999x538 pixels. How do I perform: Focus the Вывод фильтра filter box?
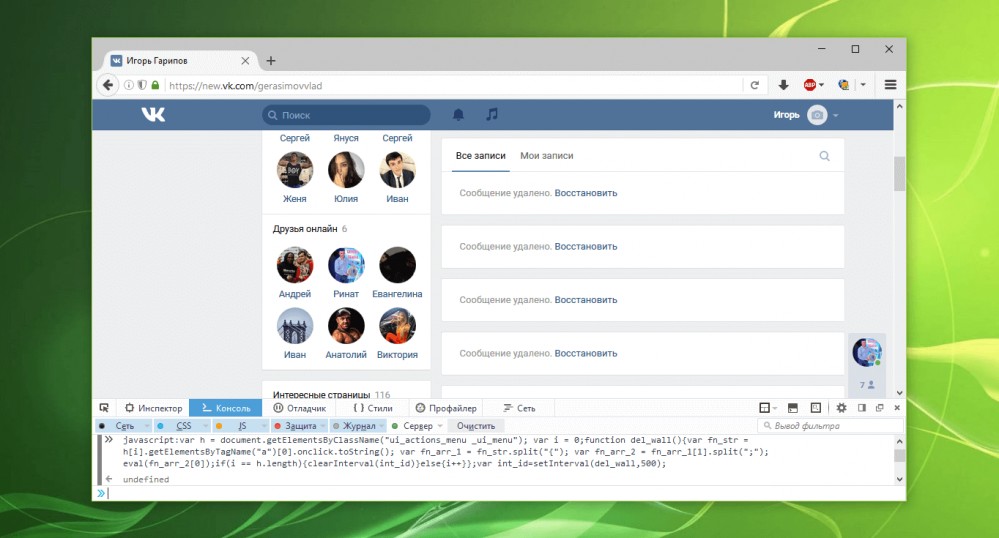(831, 426)
